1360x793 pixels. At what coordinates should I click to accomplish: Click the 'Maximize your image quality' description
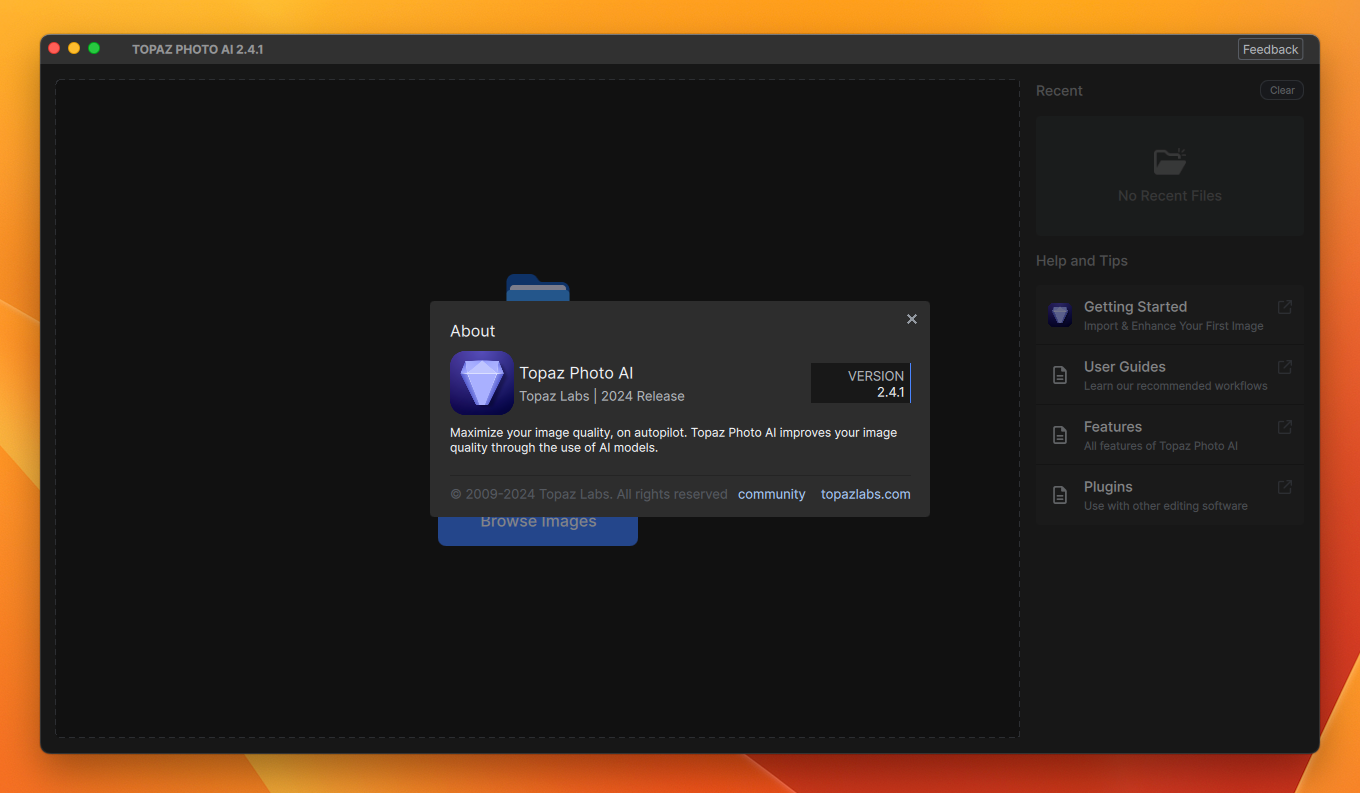coord(674,440)
